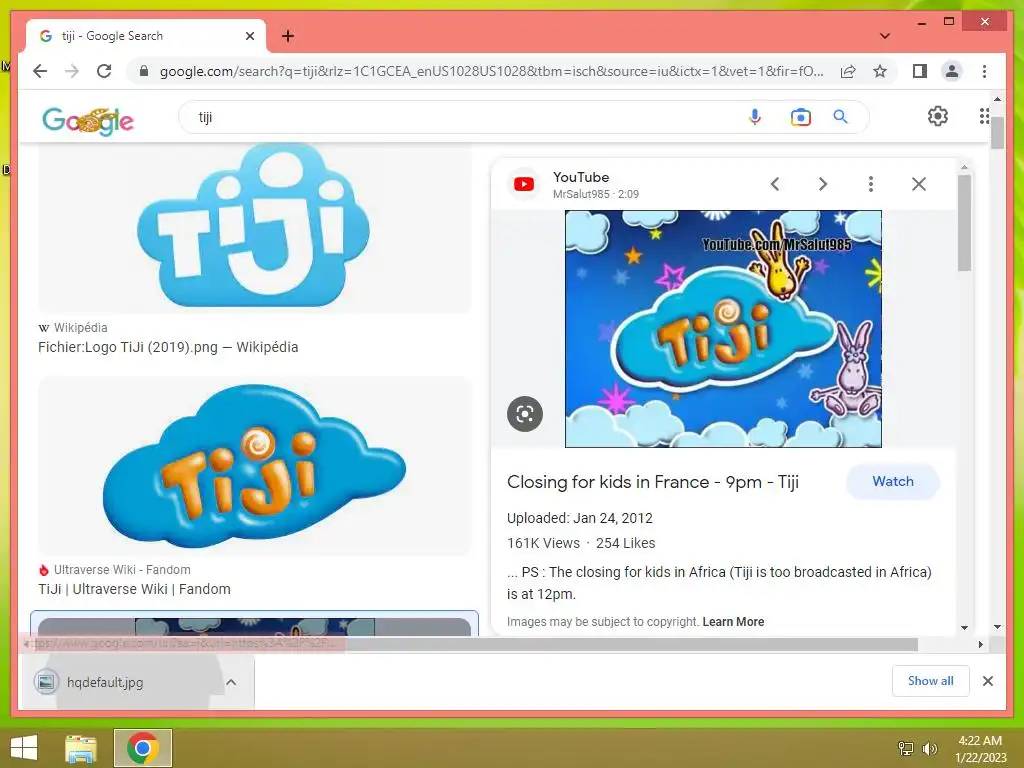1024x768 pixels.
Task: Click the page vertical scrollbar thumb
Action: [x=997, y=134]
